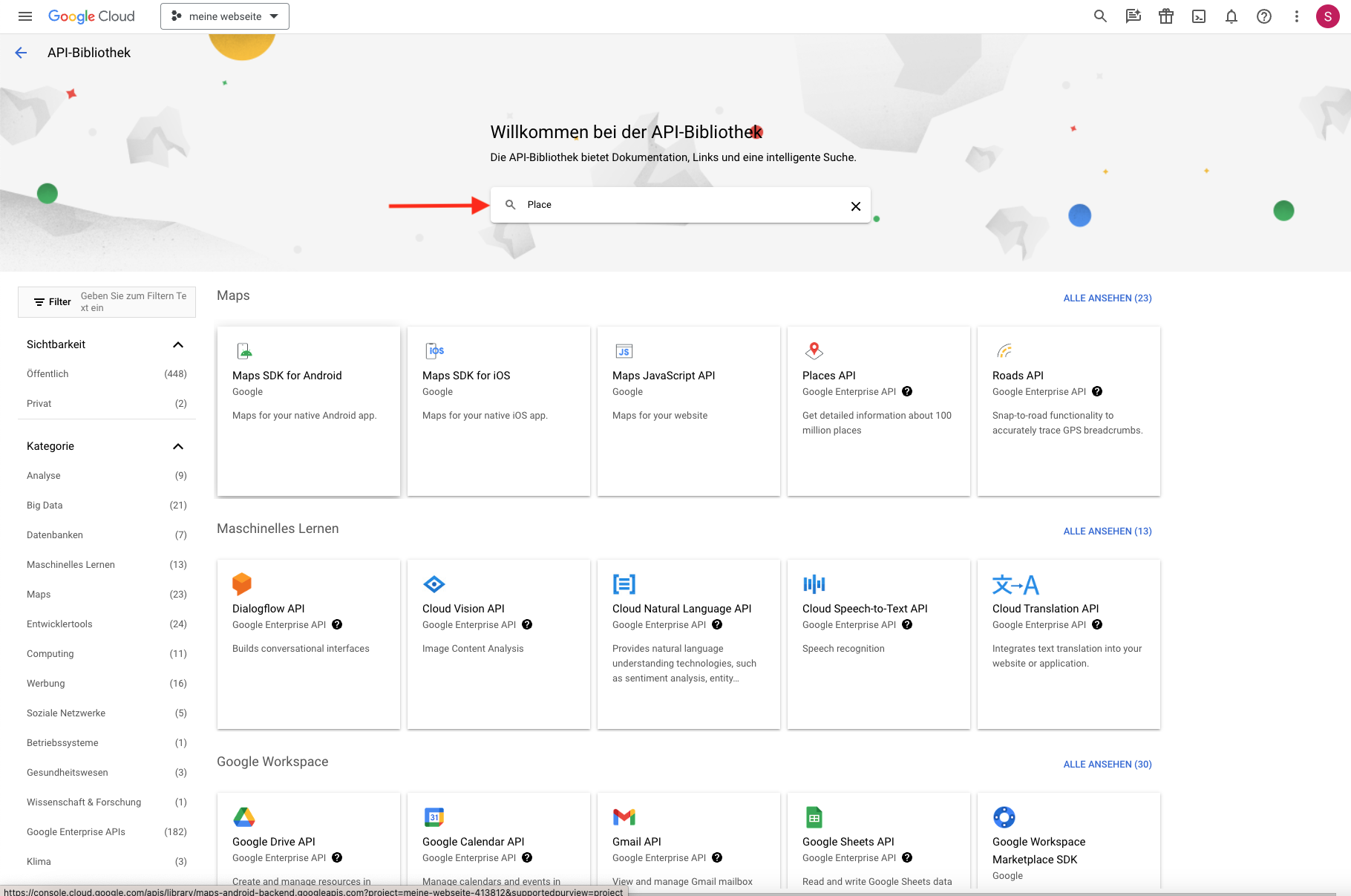Screen dimensions: 1351x896
Task: Open Places API card title
Action: pos(828,376)
